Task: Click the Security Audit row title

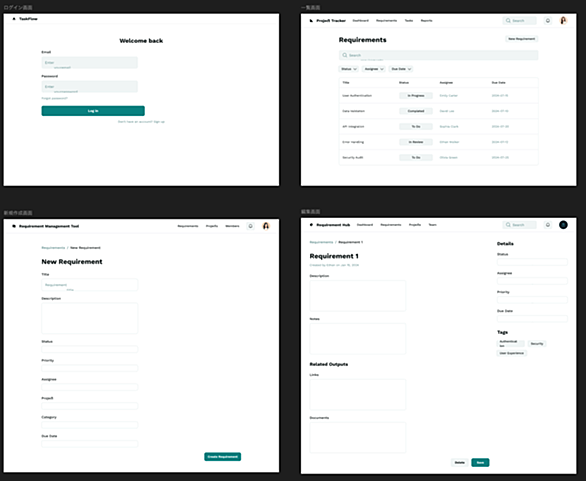Action: click(x=353, y=158)
